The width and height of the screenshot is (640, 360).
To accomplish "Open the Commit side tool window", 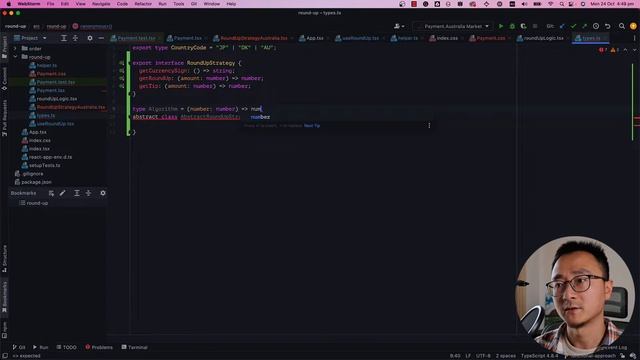I will [4, 79].
